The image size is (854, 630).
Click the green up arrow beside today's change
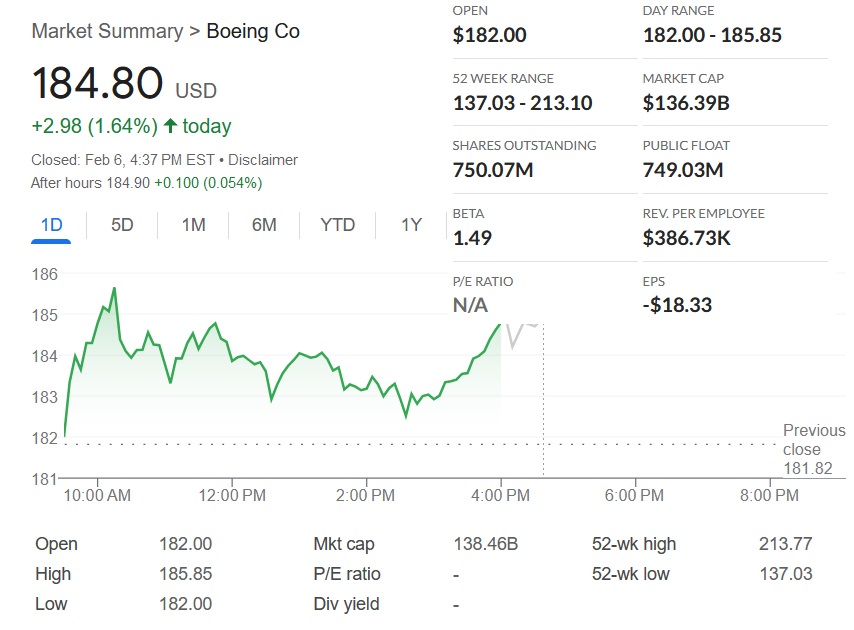(x=170, y=126)
